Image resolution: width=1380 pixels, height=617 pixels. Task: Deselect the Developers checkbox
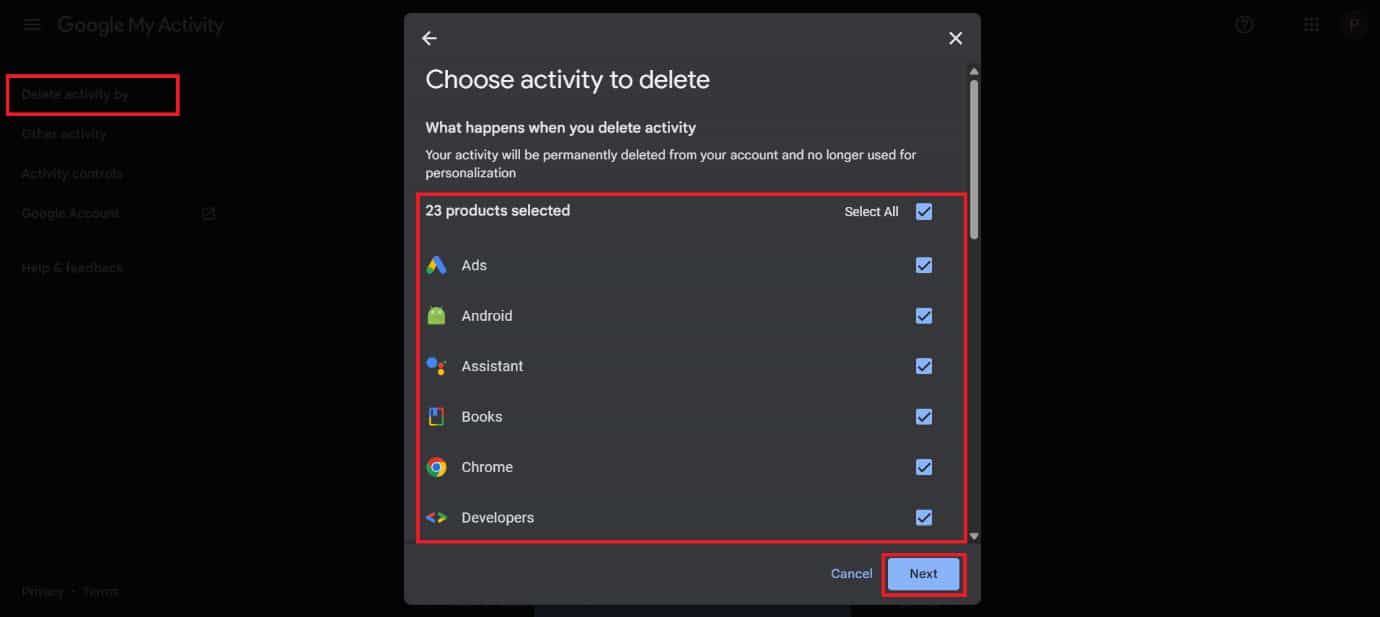[924, 517]
